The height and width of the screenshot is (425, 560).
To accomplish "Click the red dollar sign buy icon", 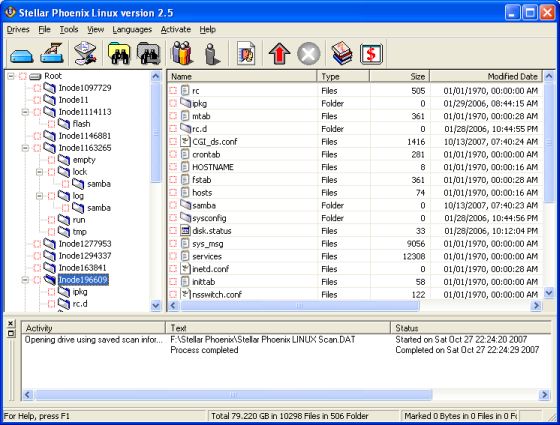I will pos(371,54).
